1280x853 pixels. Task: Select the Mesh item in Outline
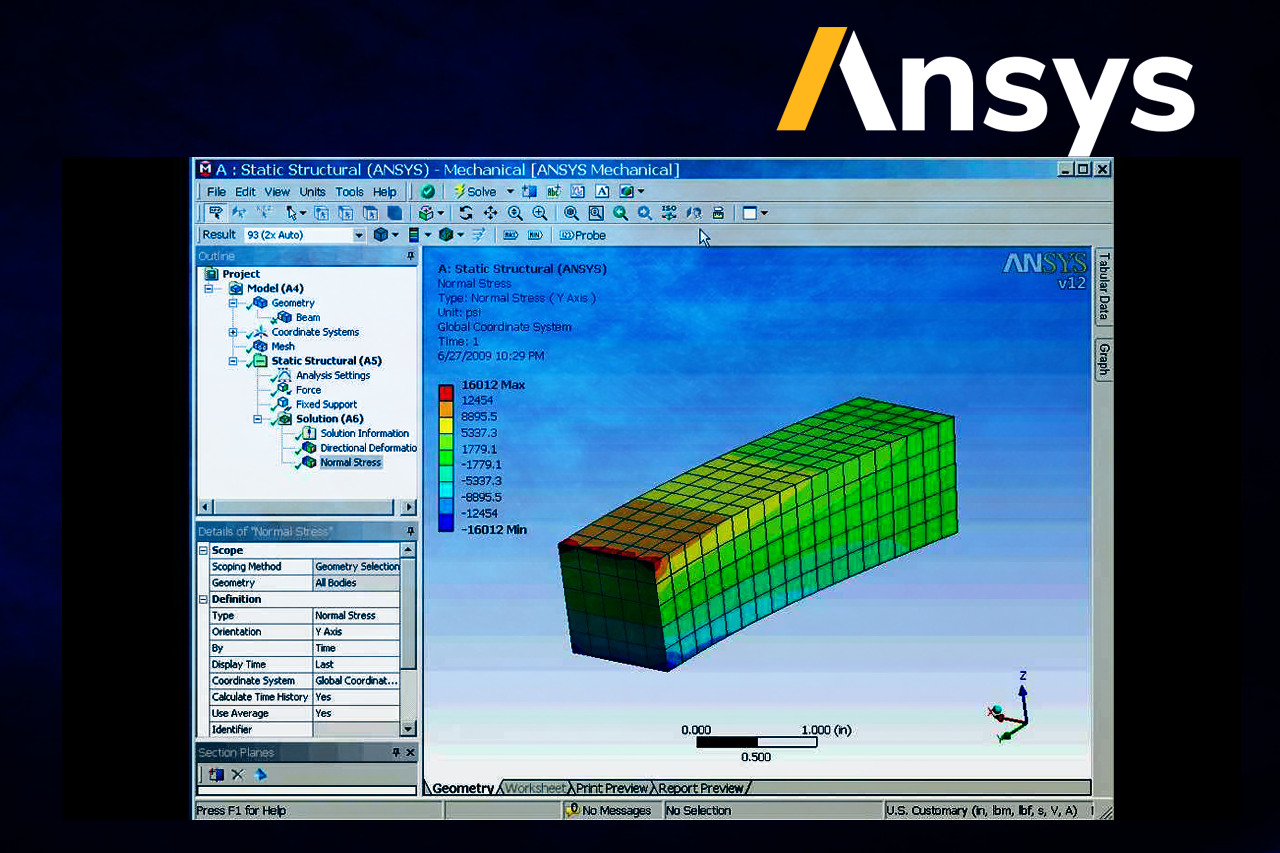pos(283,346)
